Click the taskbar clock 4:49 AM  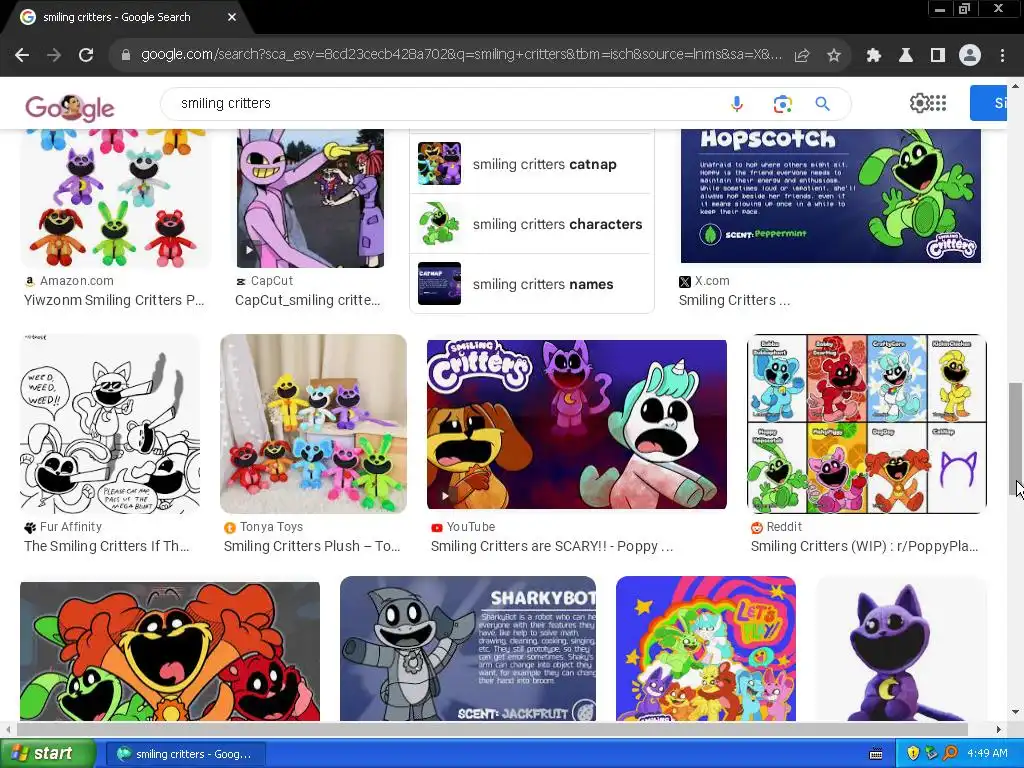pos(987,754)
